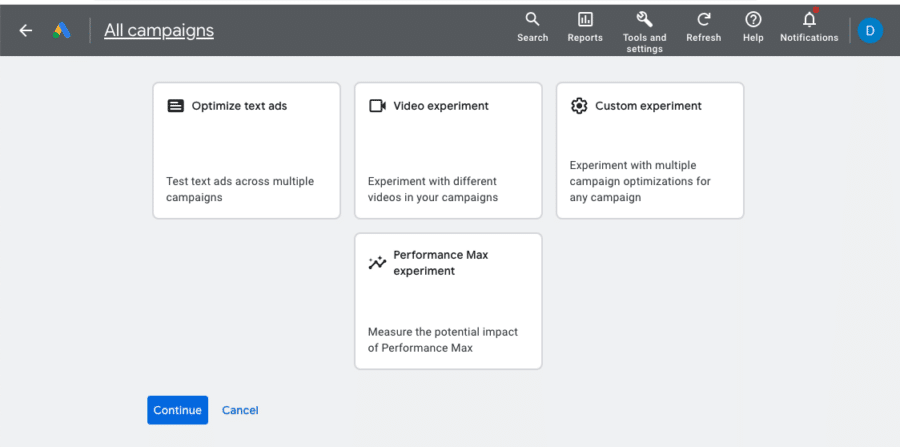Click the Custom experiment gear icon
900x447 pixels.
pos(579,106)
